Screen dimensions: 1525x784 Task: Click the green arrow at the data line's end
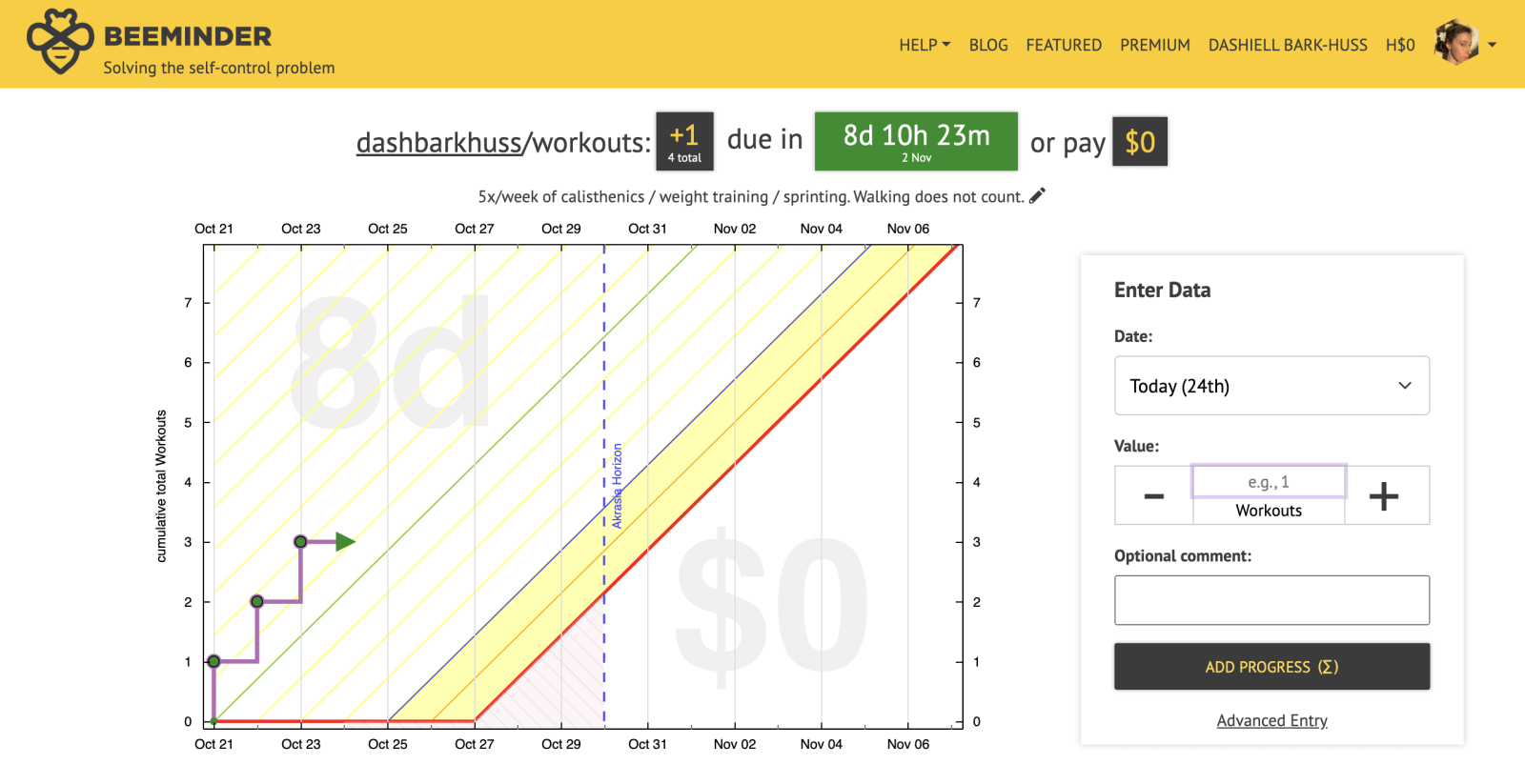click(x=345, y=542)
